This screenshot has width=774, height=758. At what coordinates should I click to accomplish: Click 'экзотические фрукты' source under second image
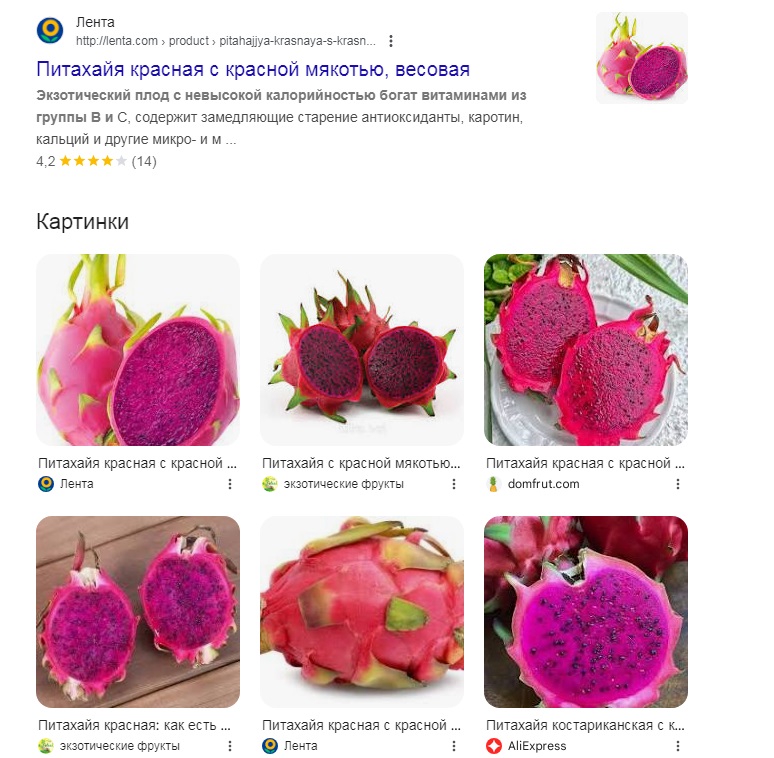tap(344, 484)
